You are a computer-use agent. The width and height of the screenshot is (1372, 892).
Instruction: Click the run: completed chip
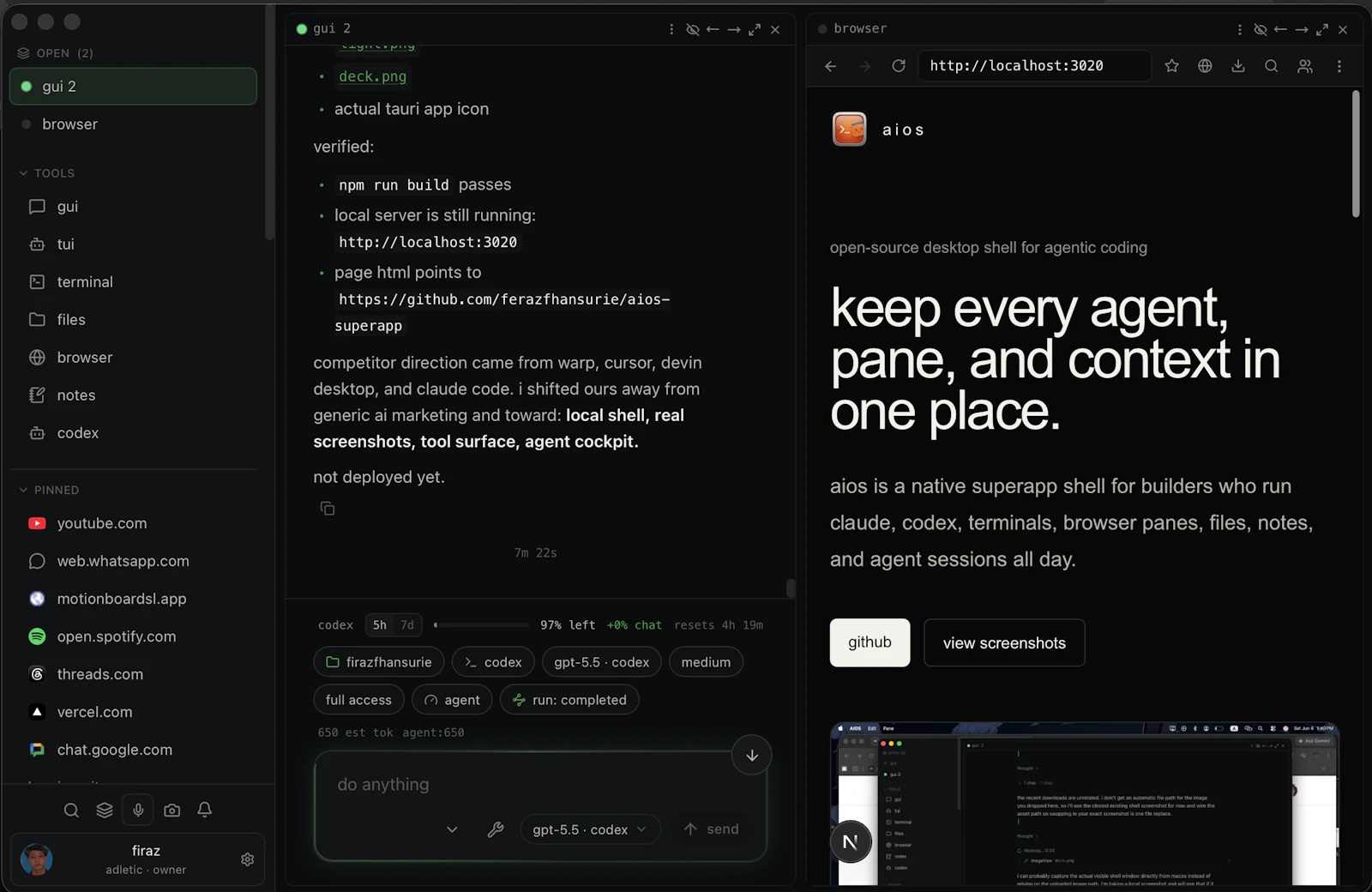(569, 700)
